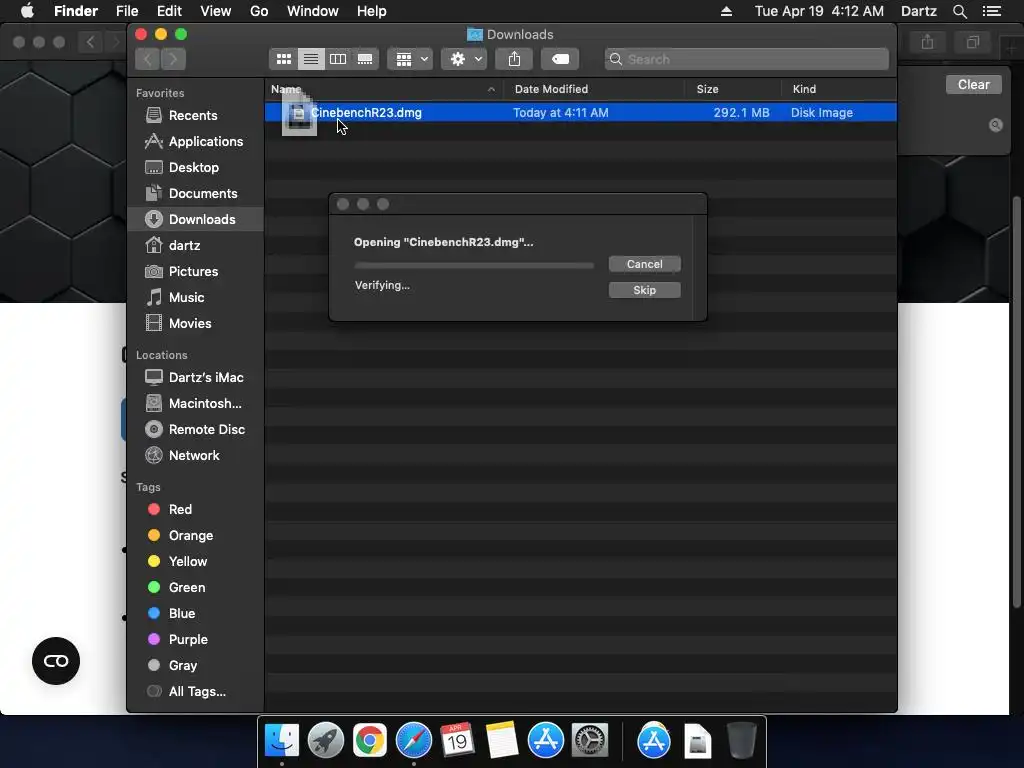
Task: Open Calendar from the Dock
Action: (x=457, y=741)
